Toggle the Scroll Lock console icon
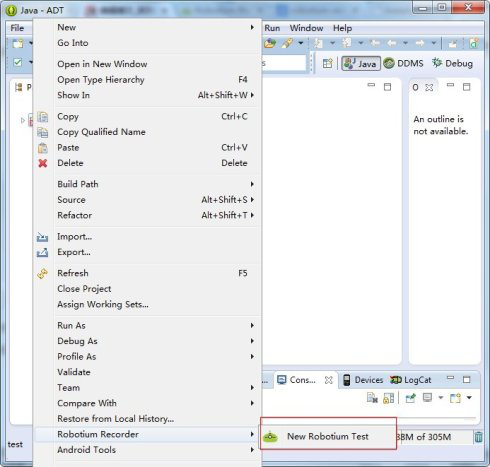The height and width of the screenshot is (467, 490). [389, 398]
